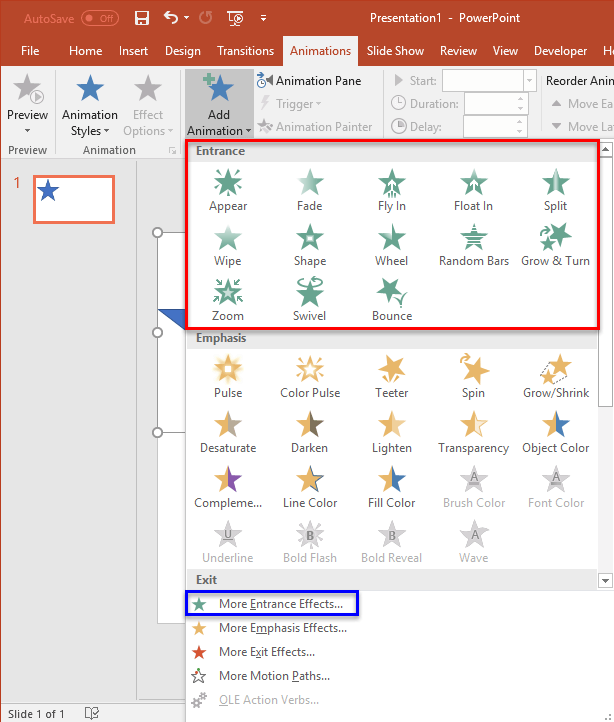Select the Spin emphasis animation

473,377
